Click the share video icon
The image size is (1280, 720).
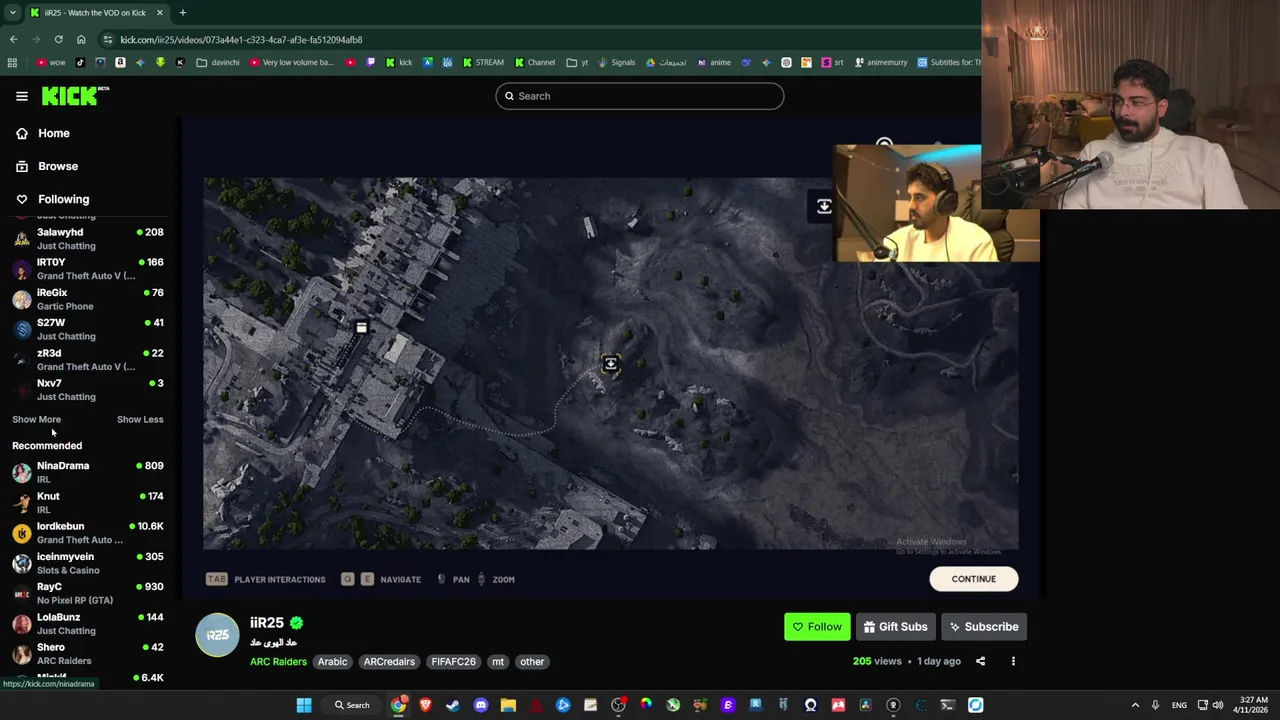point(980,661)
